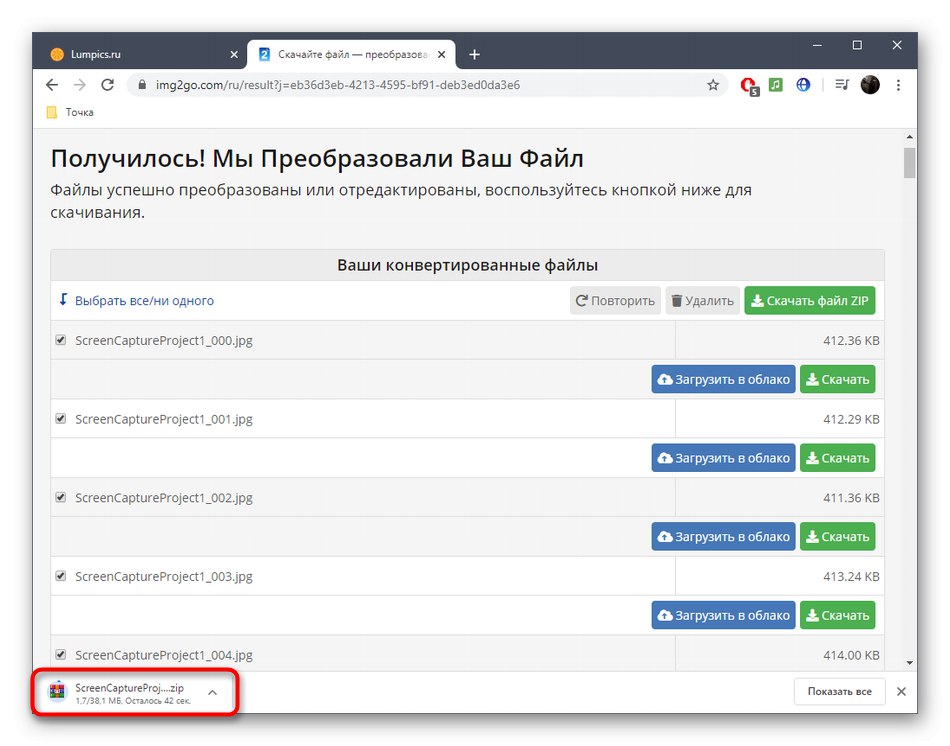
Task: Click the 412.36 KB size value
Action: point(851,341)
